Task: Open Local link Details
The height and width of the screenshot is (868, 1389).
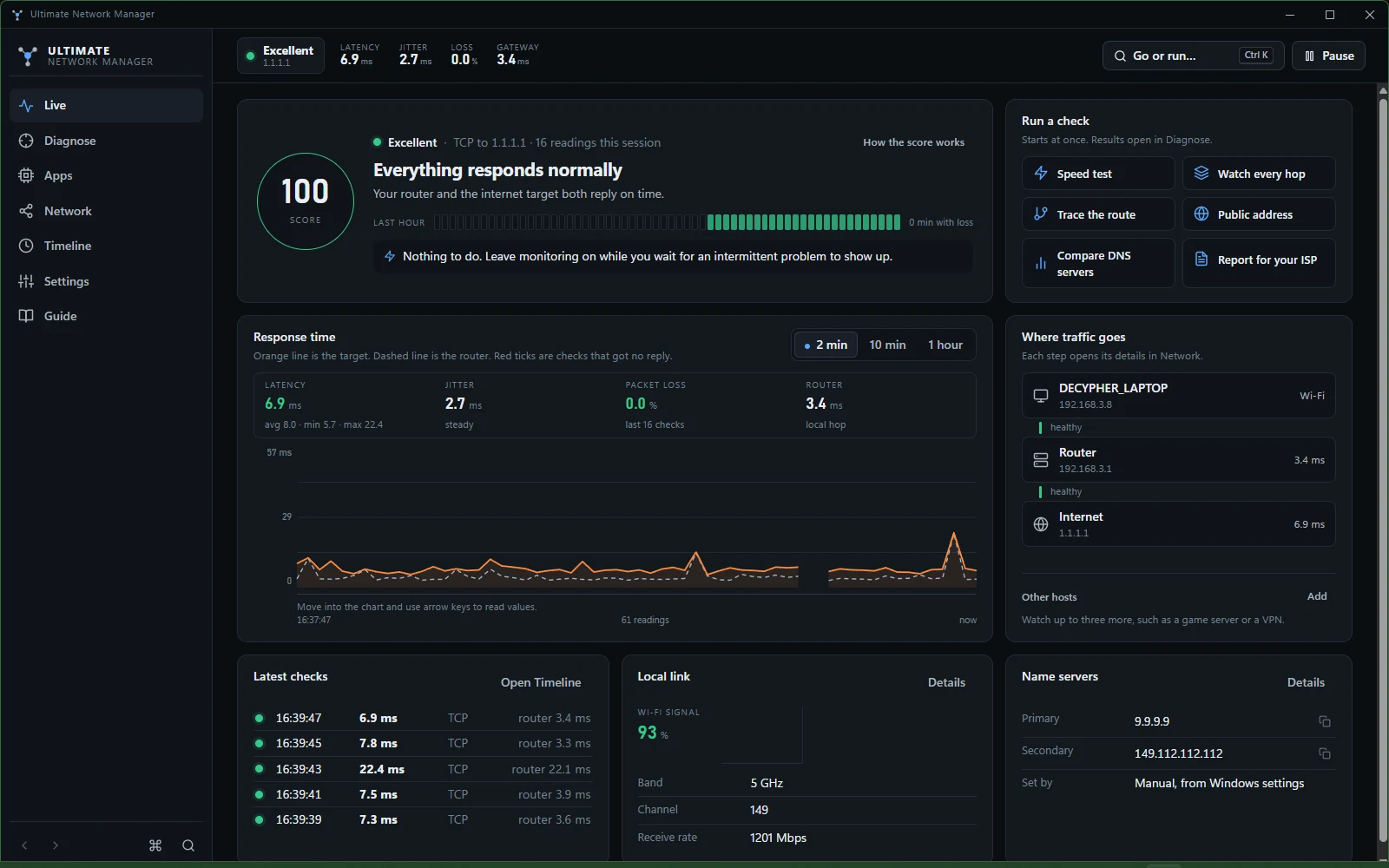Action: 946,682
